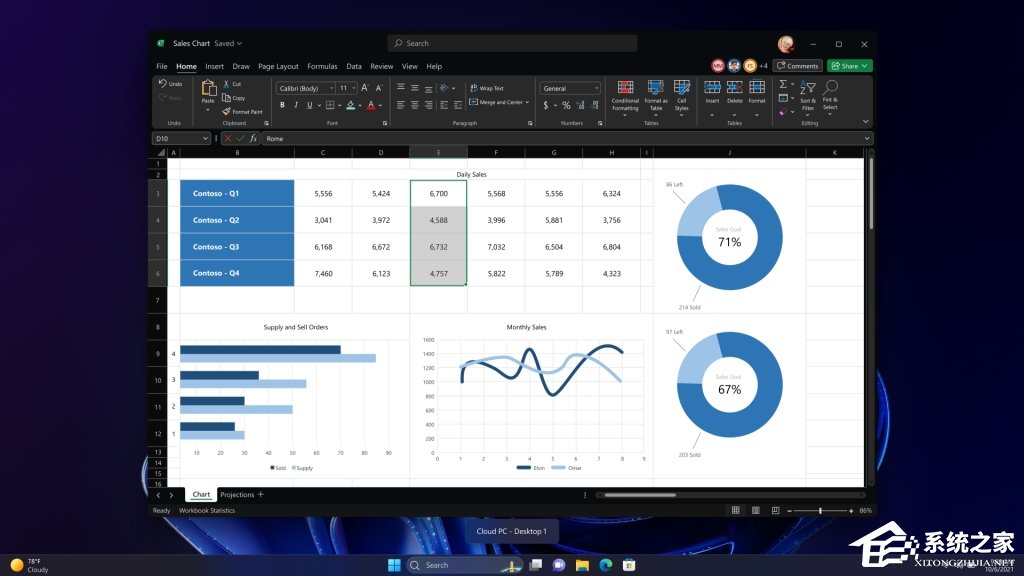
Task: Click the Format Painter icon
Action: (x=227, y=112)
